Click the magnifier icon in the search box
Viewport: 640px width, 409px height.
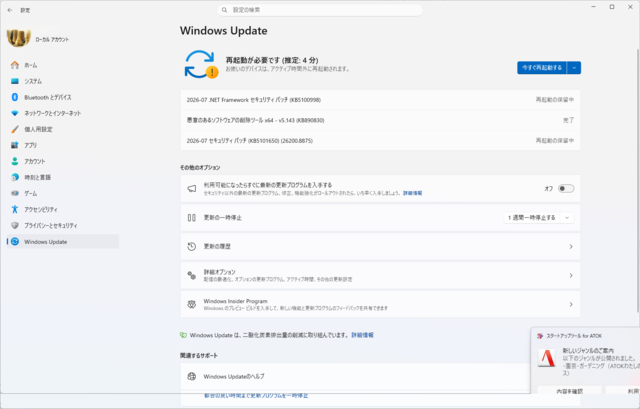[224, 10]
